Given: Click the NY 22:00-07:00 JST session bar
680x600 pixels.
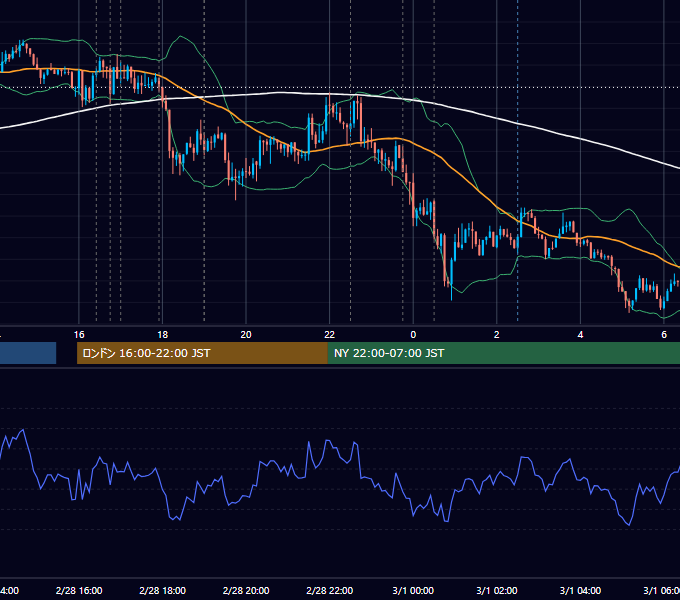Looking at the screenshot, I should point(503,353).
